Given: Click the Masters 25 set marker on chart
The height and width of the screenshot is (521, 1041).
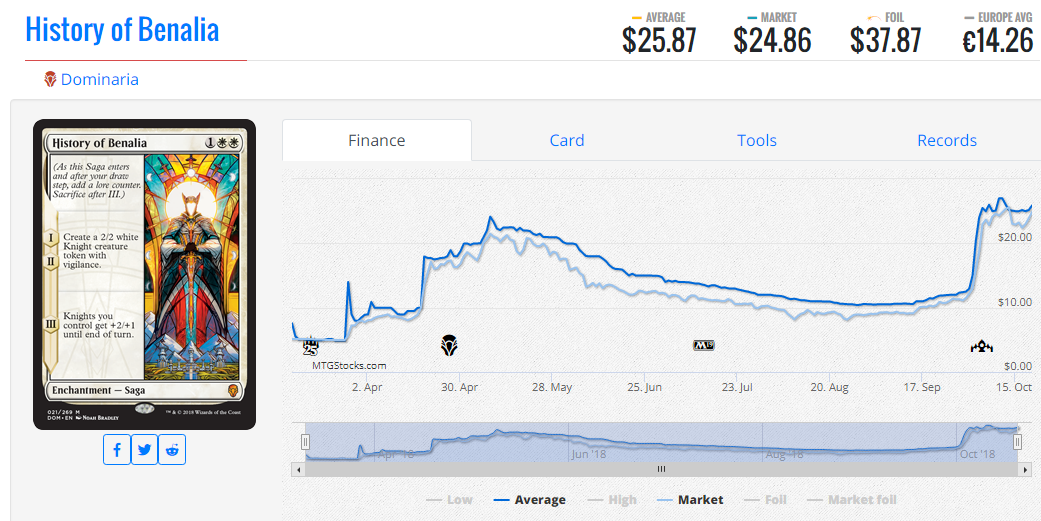Looking at the screenshot, I should click(311, 346).
